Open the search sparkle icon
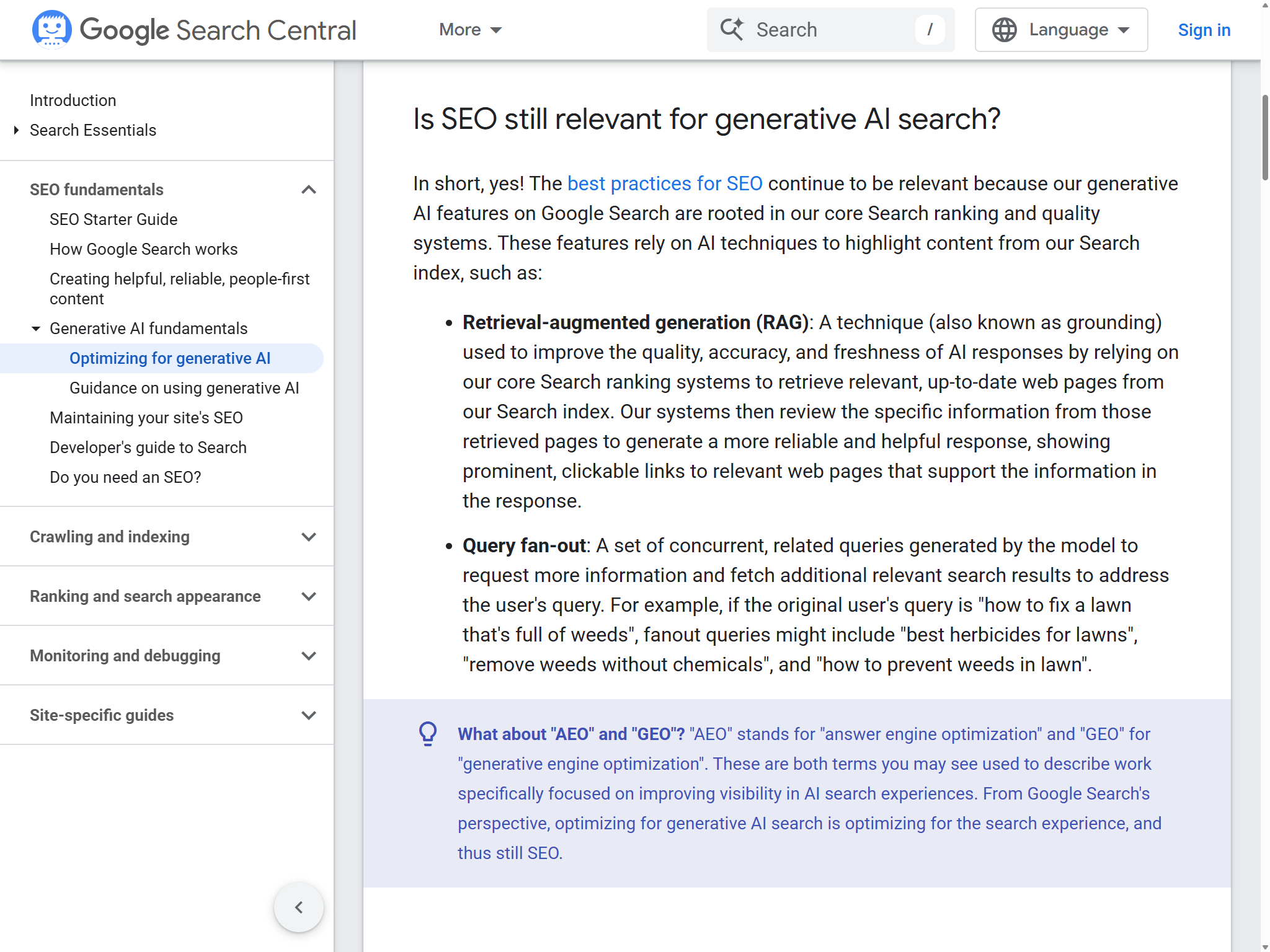Screen dimensions: 1270x952 click(x=732, y=29)
